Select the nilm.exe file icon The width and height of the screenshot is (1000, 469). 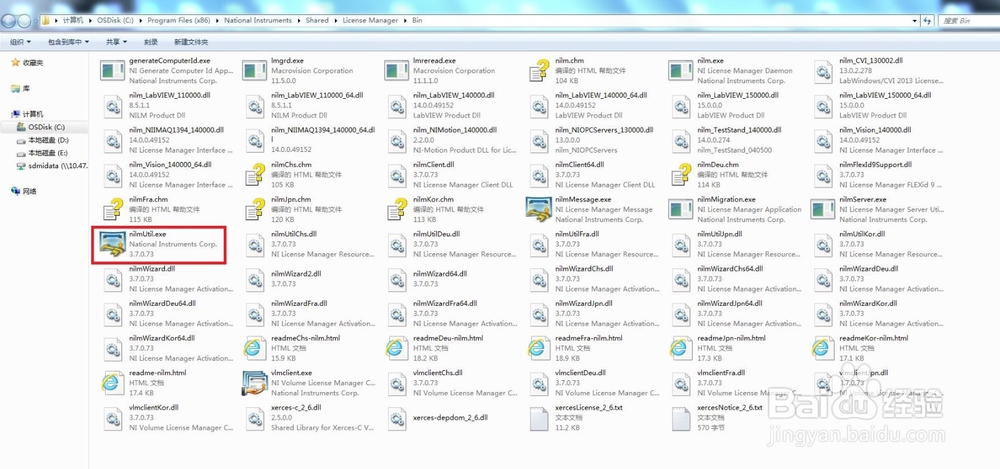(680, 70)
